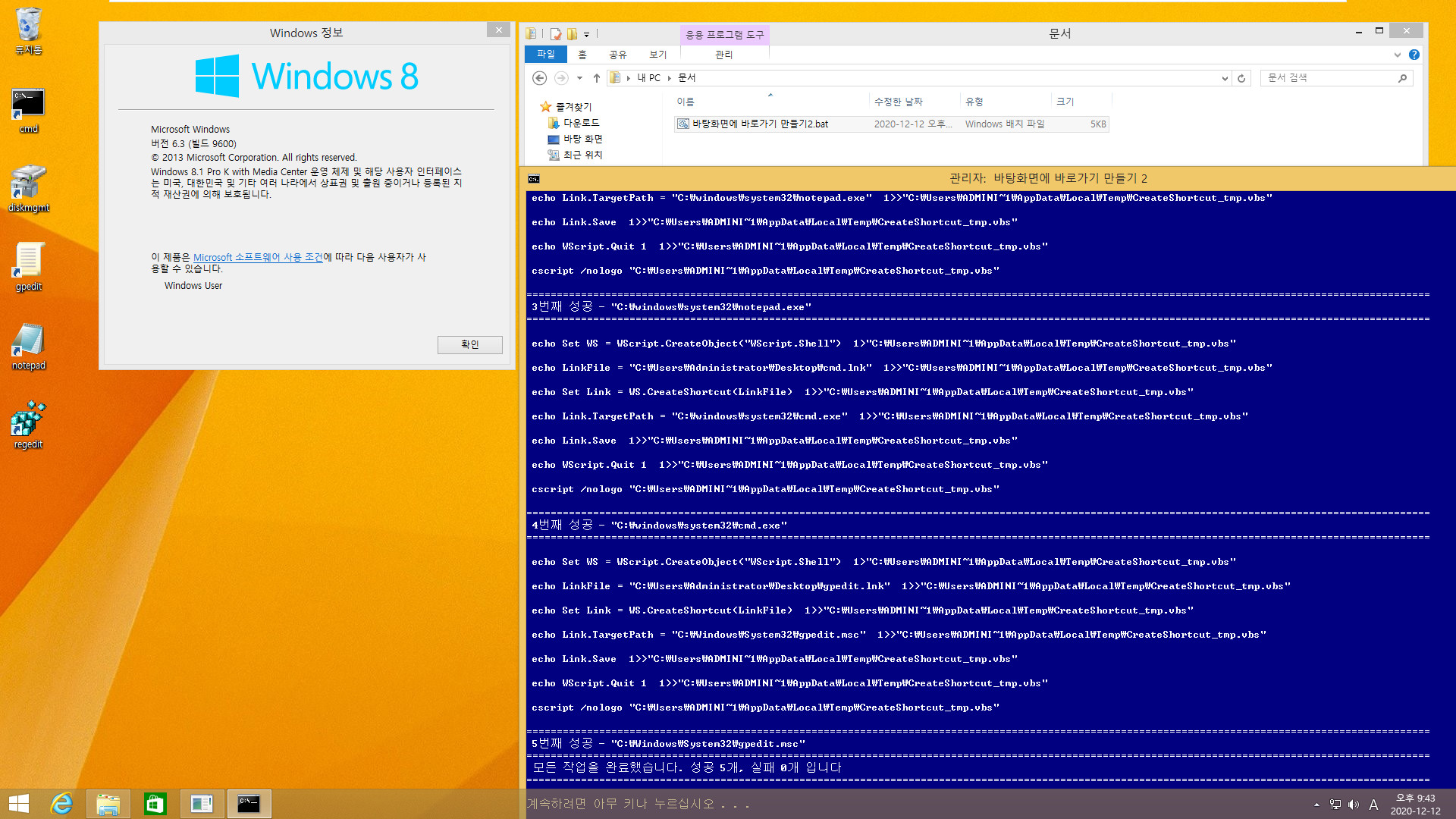
Task: Select 다운로드 in the navigation pane
Action: 582,123
